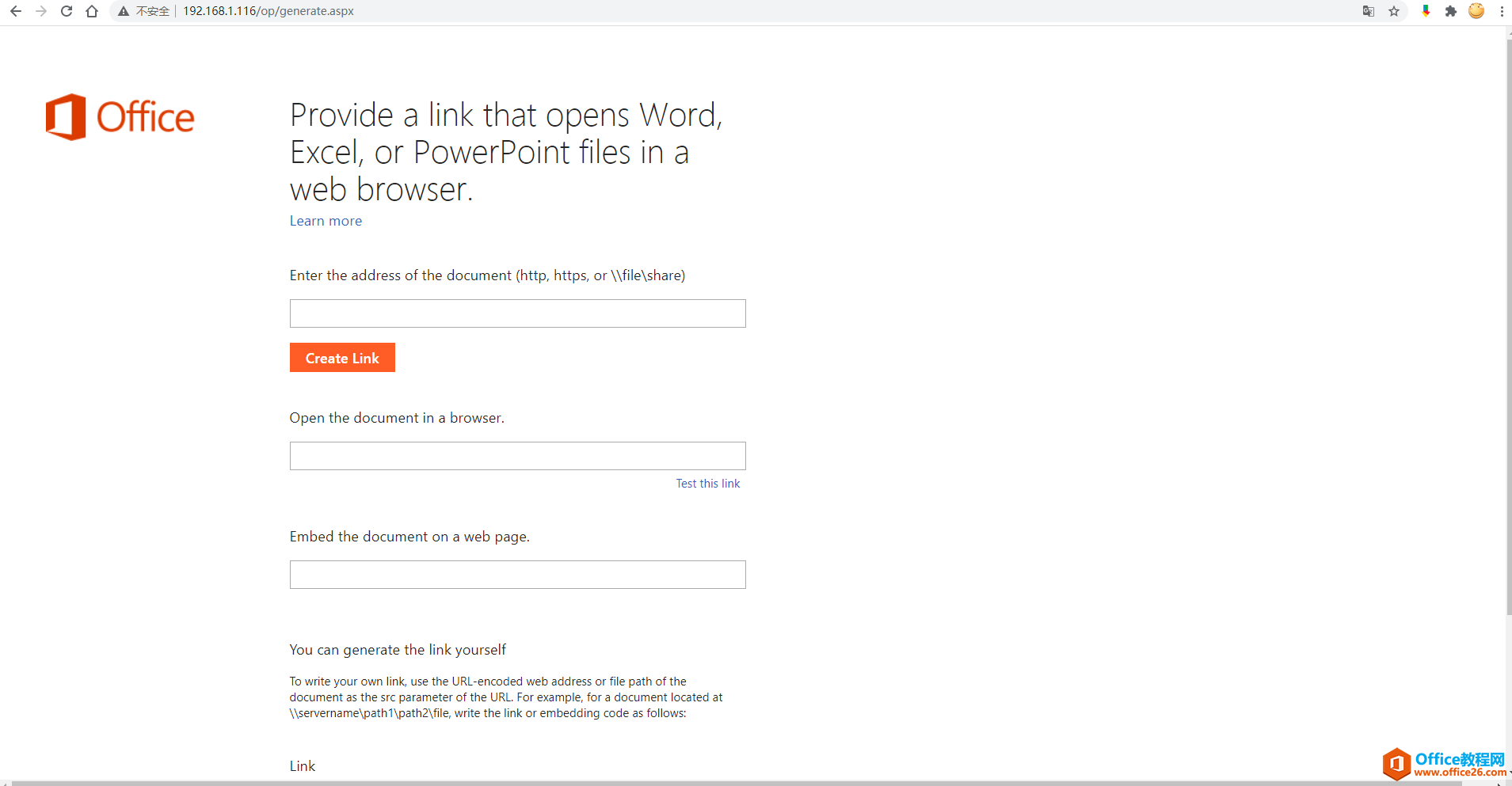1512x786 pixels.
Task: Open the colorful download arrow extension
Action: (1426, 11)
